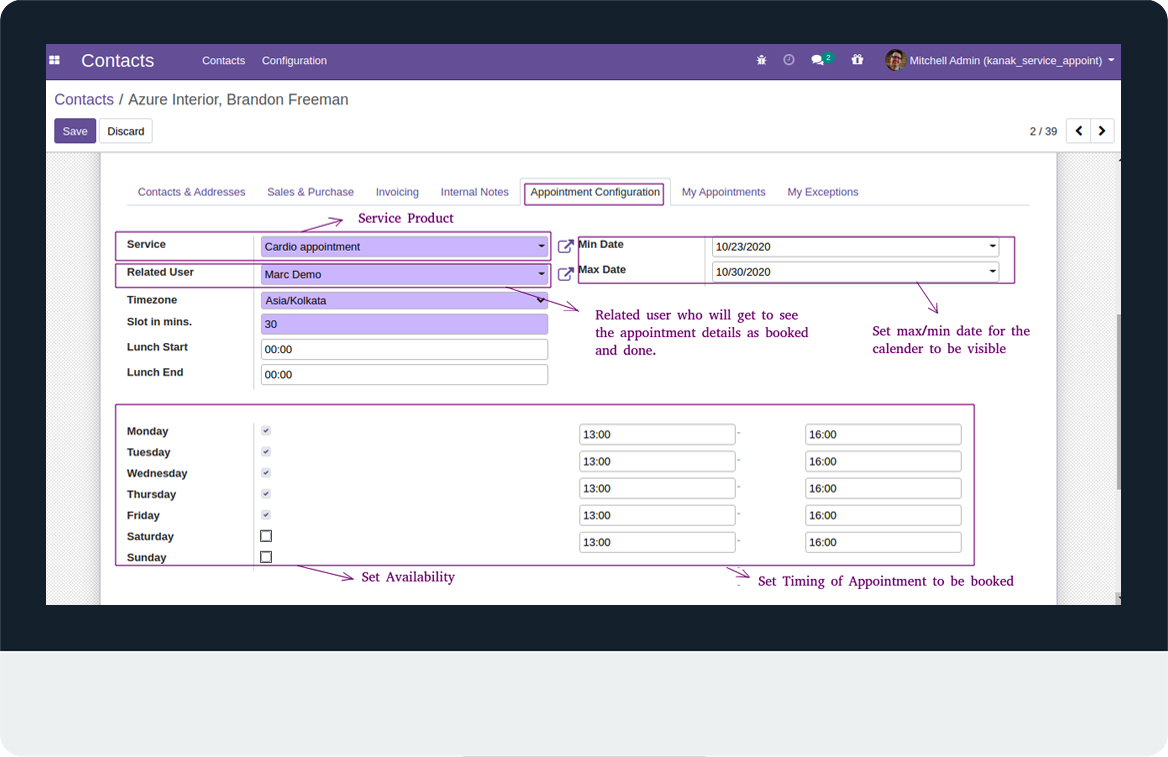
Task: Expand the Related User dropdown (Marc Demo)
Action: tap(542, 274)
